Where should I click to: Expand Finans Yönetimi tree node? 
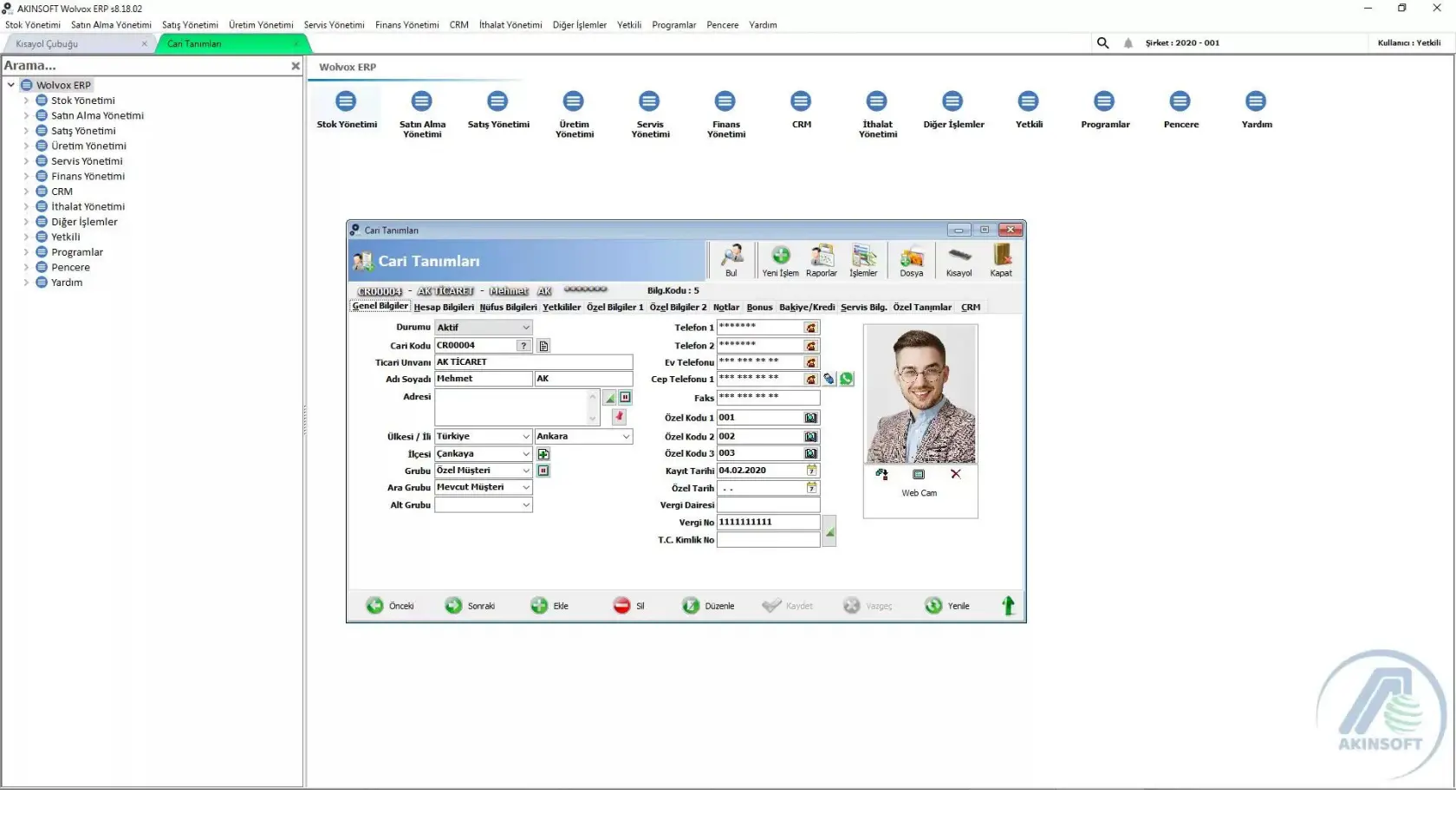[x=26, y=176]
